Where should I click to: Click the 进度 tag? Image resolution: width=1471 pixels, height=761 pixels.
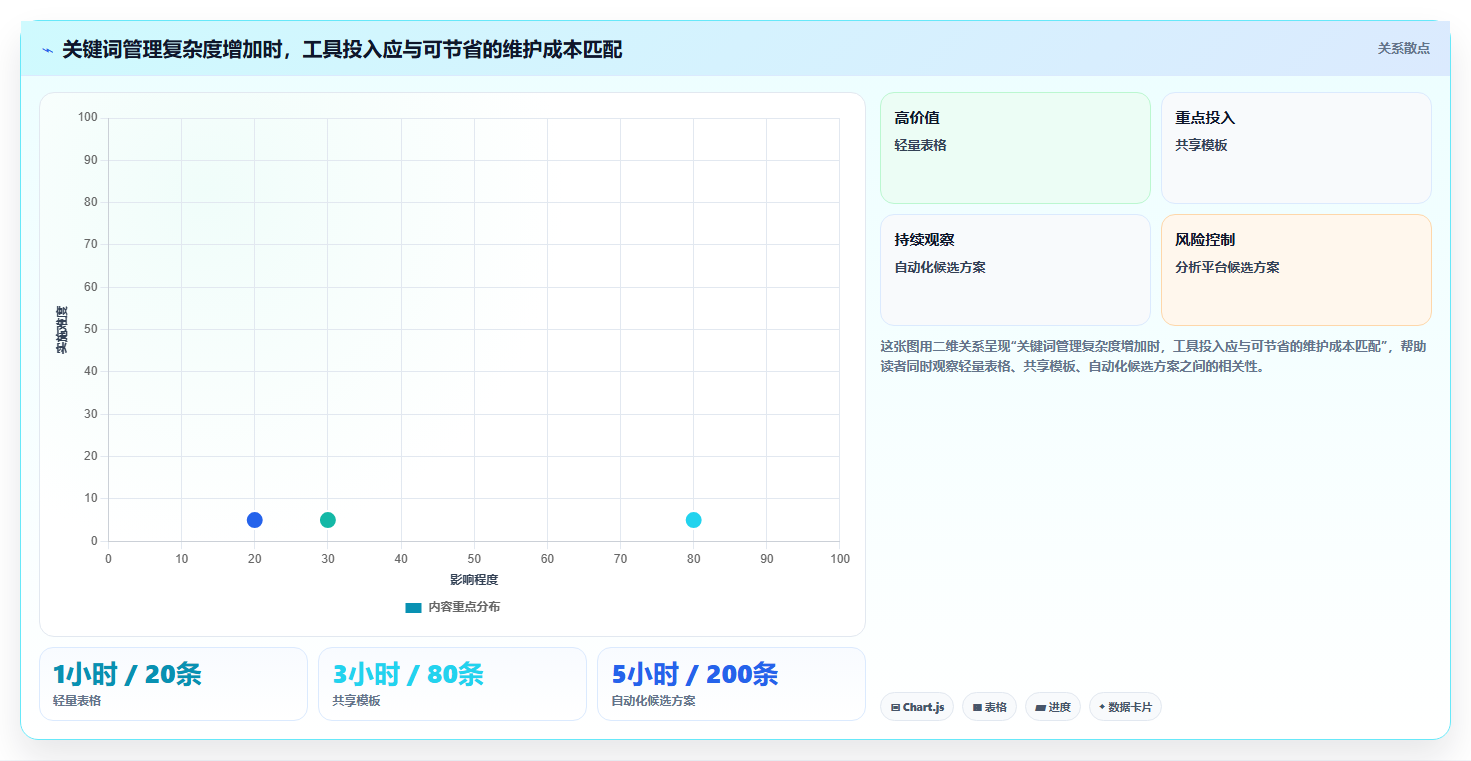click(x=1053, y=707)
